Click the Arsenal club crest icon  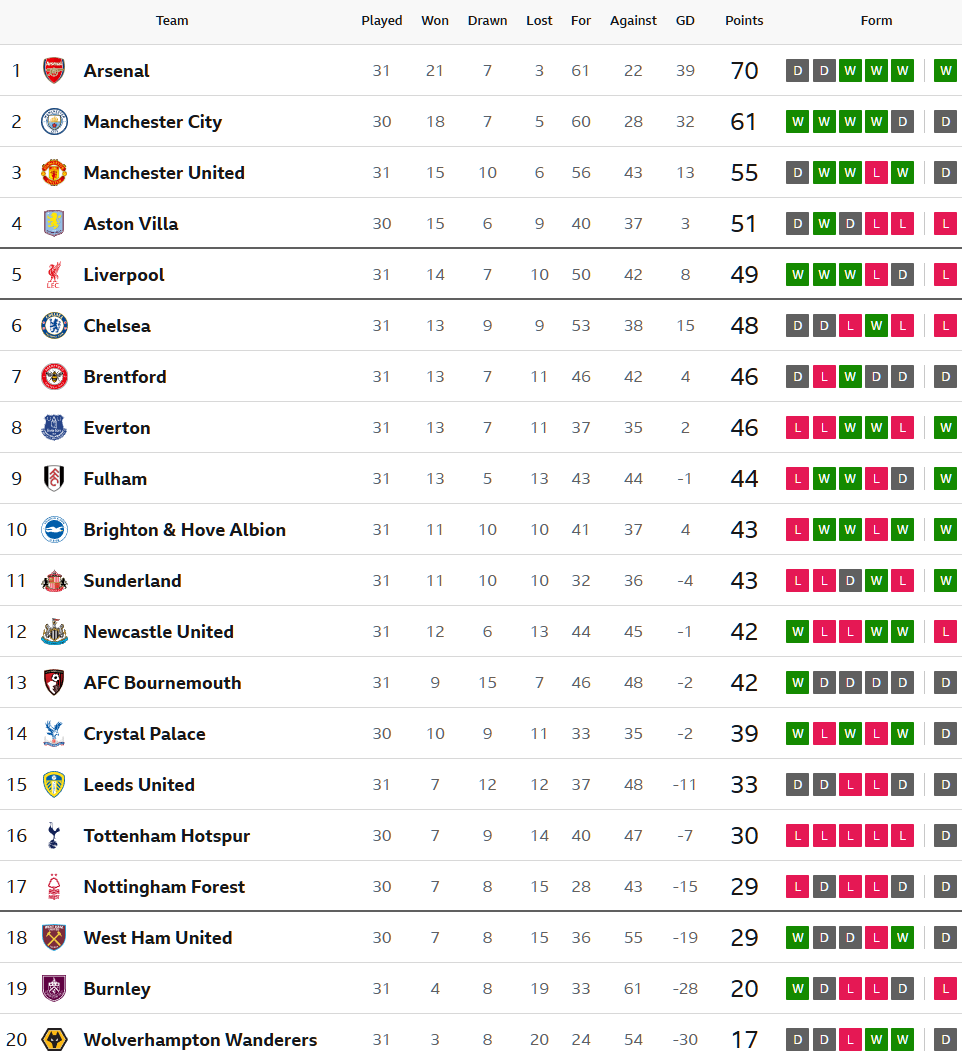(x=54, y=70)
